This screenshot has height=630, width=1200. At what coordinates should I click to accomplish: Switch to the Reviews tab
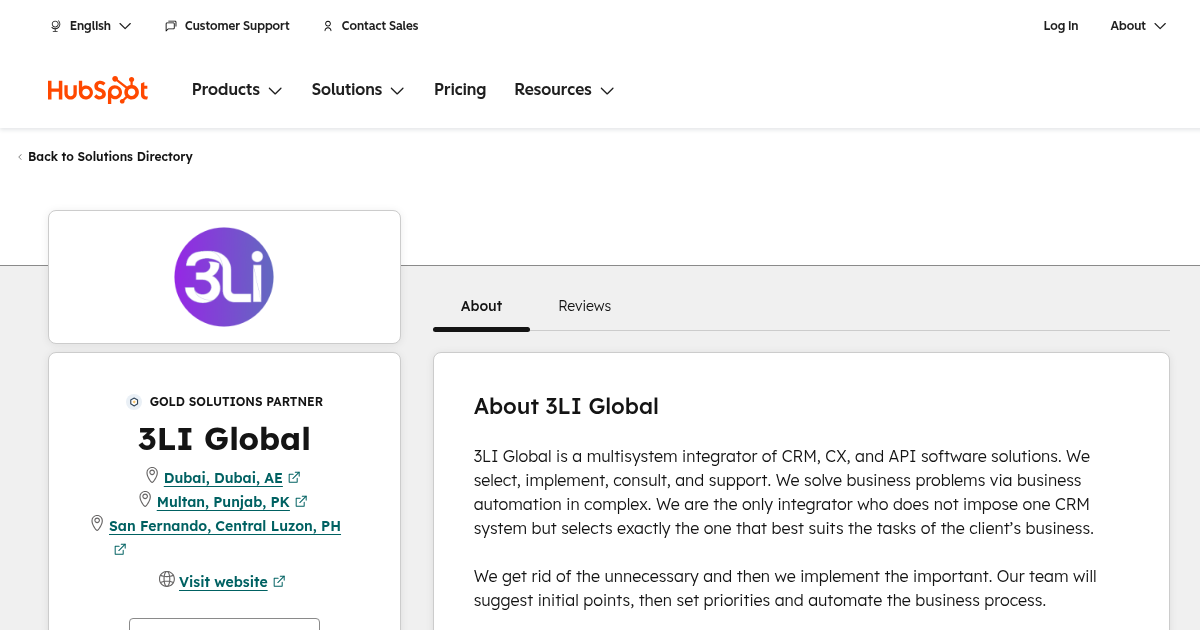pos(585,306)
